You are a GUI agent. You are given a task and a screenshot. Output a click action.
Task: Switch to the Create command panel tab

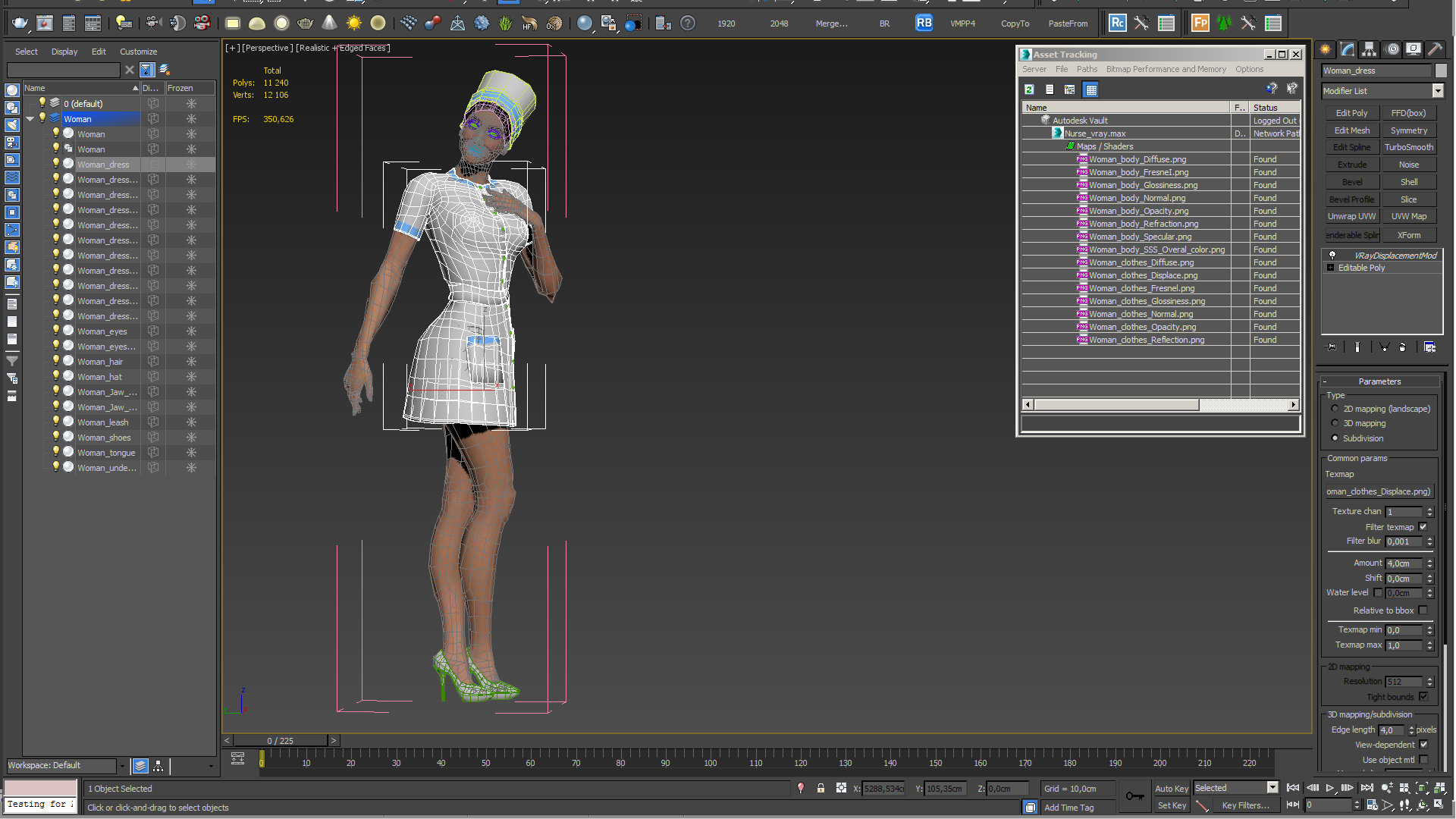point(1326,49)
